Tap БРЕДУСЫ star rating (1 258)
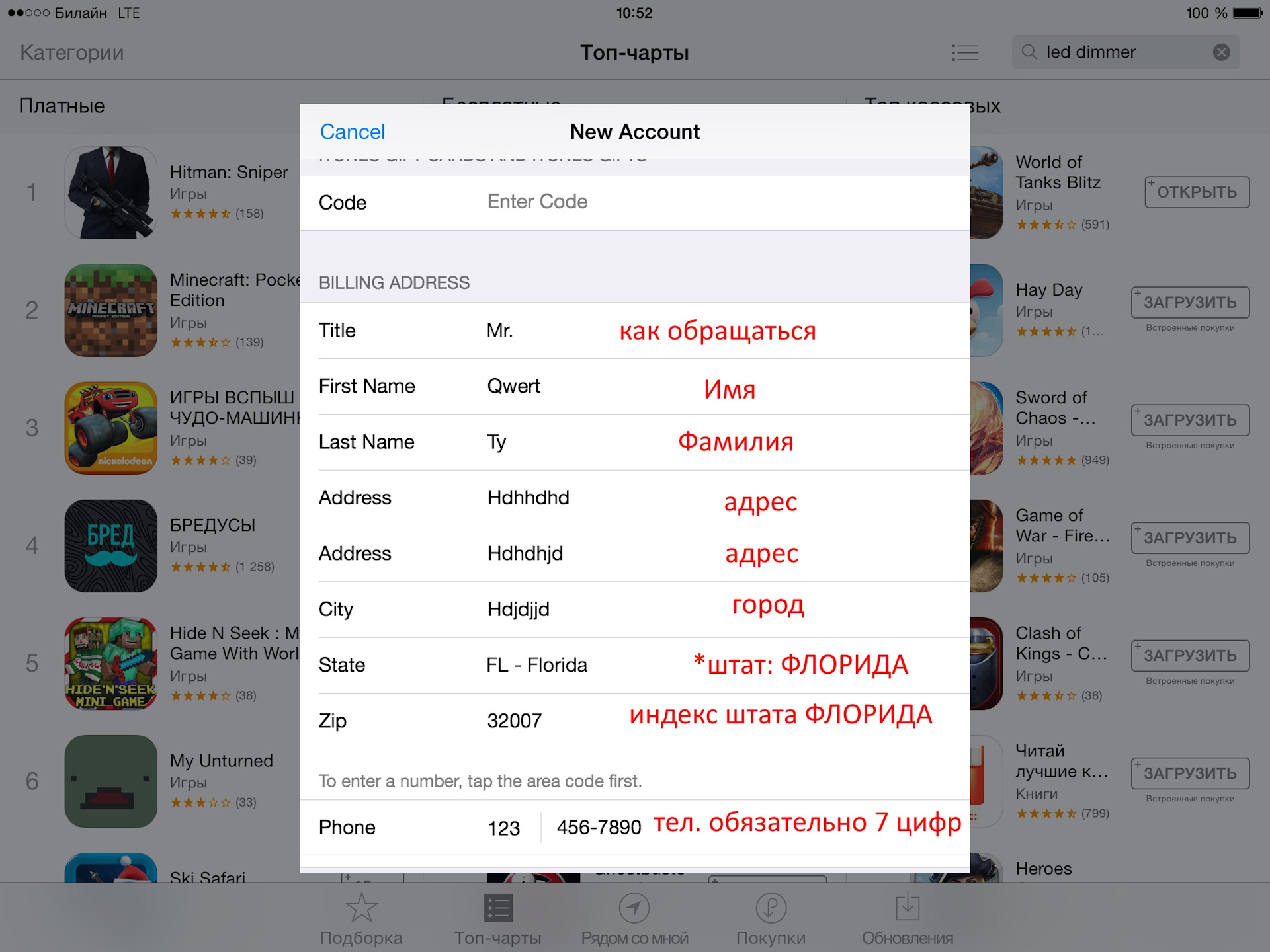Image resolution: width=1270 pixels, height=952 pixels. tap(222, 567)
